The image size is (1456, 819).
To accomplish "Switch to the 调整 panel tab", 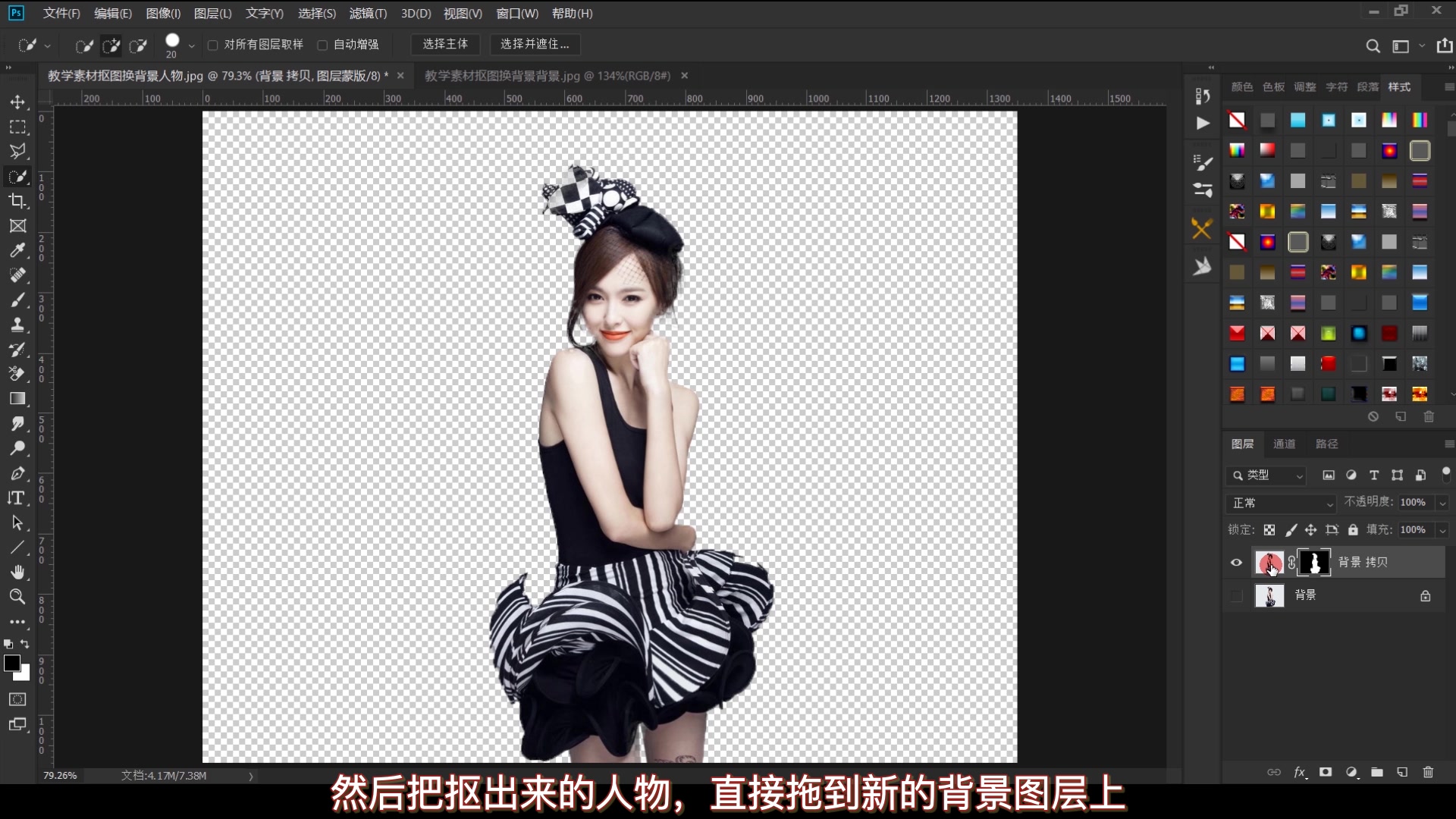I will click(1304, 87).
